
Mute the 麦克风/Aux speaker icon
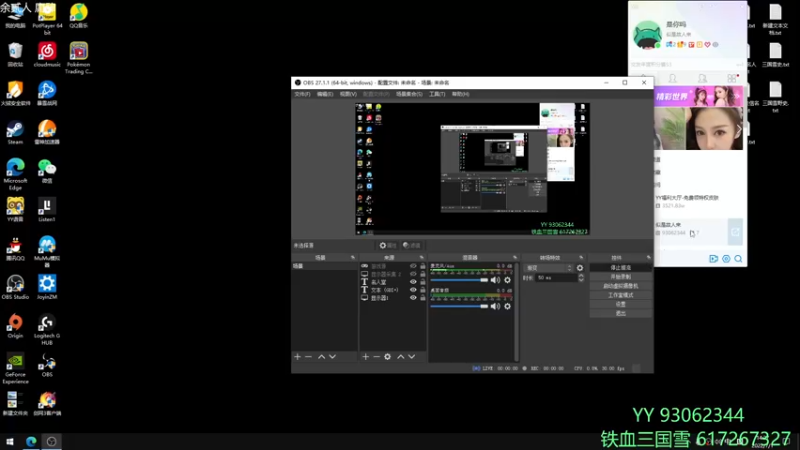(x=495, y=280)
